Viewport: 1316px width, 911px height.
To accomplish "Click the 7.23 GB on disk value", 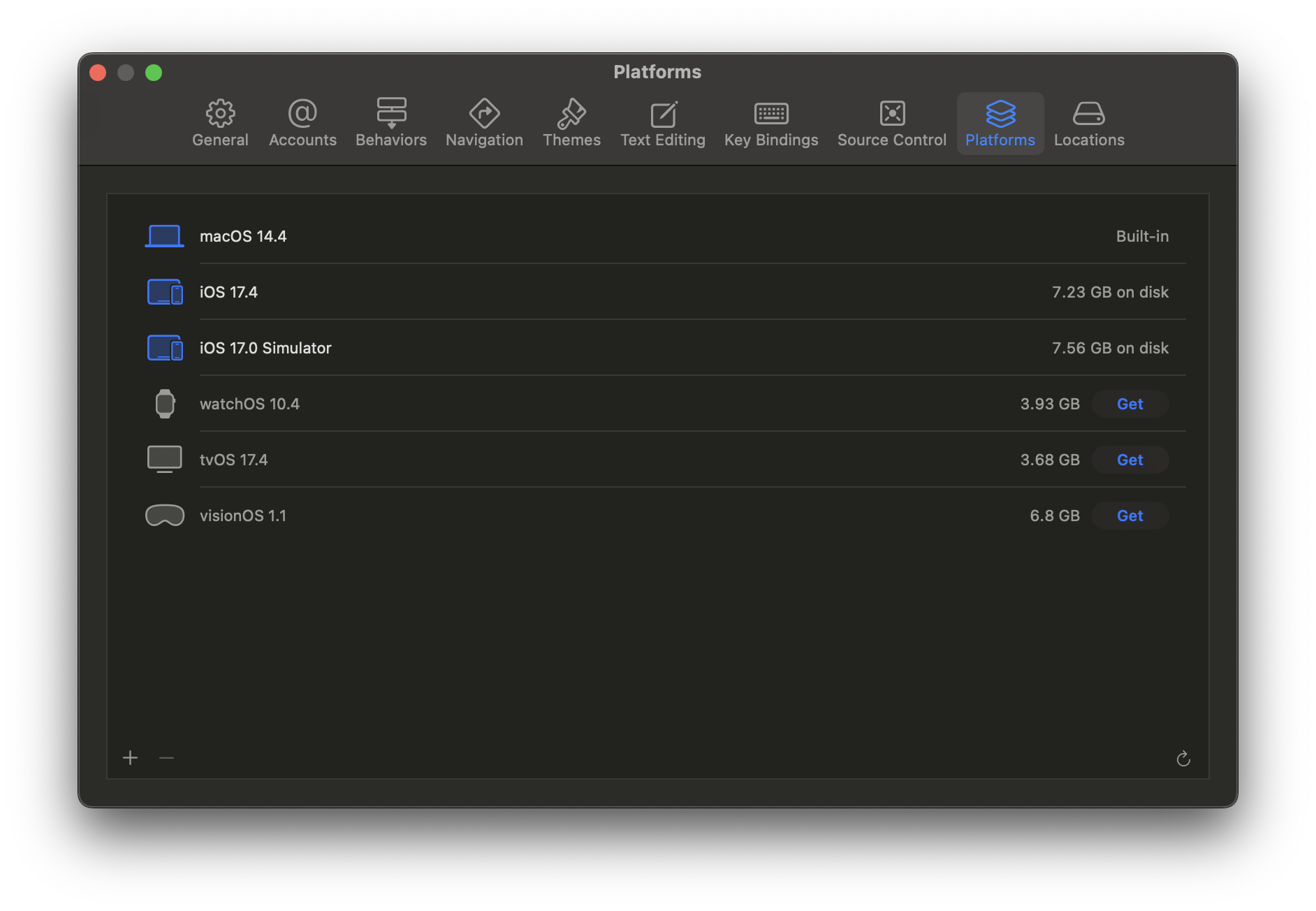I will tap(1110, 292).
